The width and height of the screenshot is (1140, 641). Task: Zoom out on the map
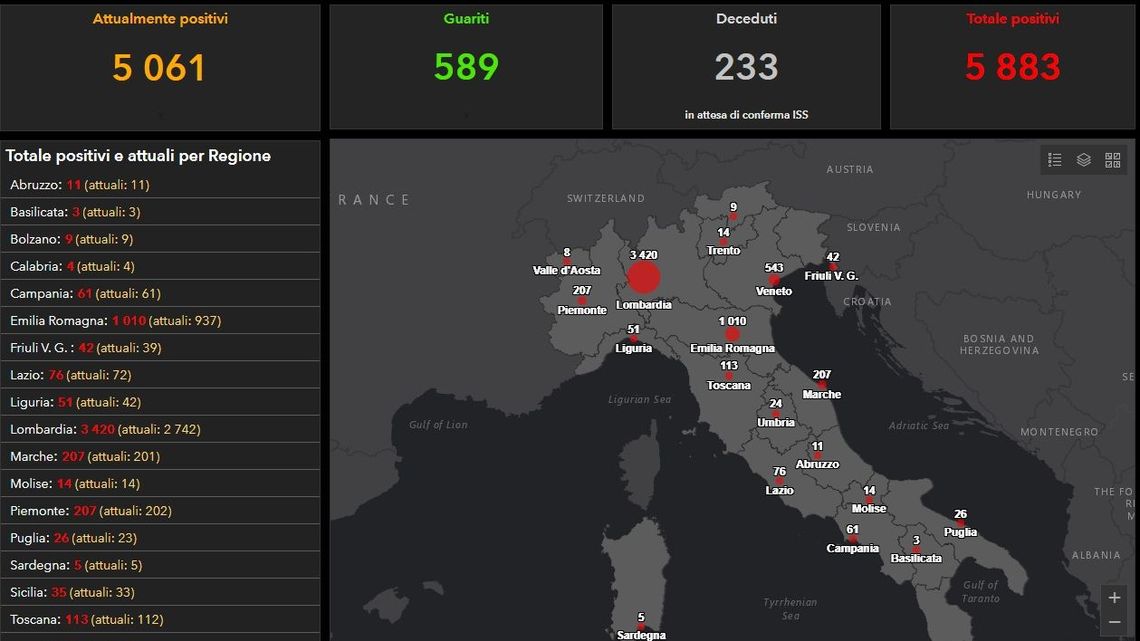pyautogui.click(x=1114, y=623)
